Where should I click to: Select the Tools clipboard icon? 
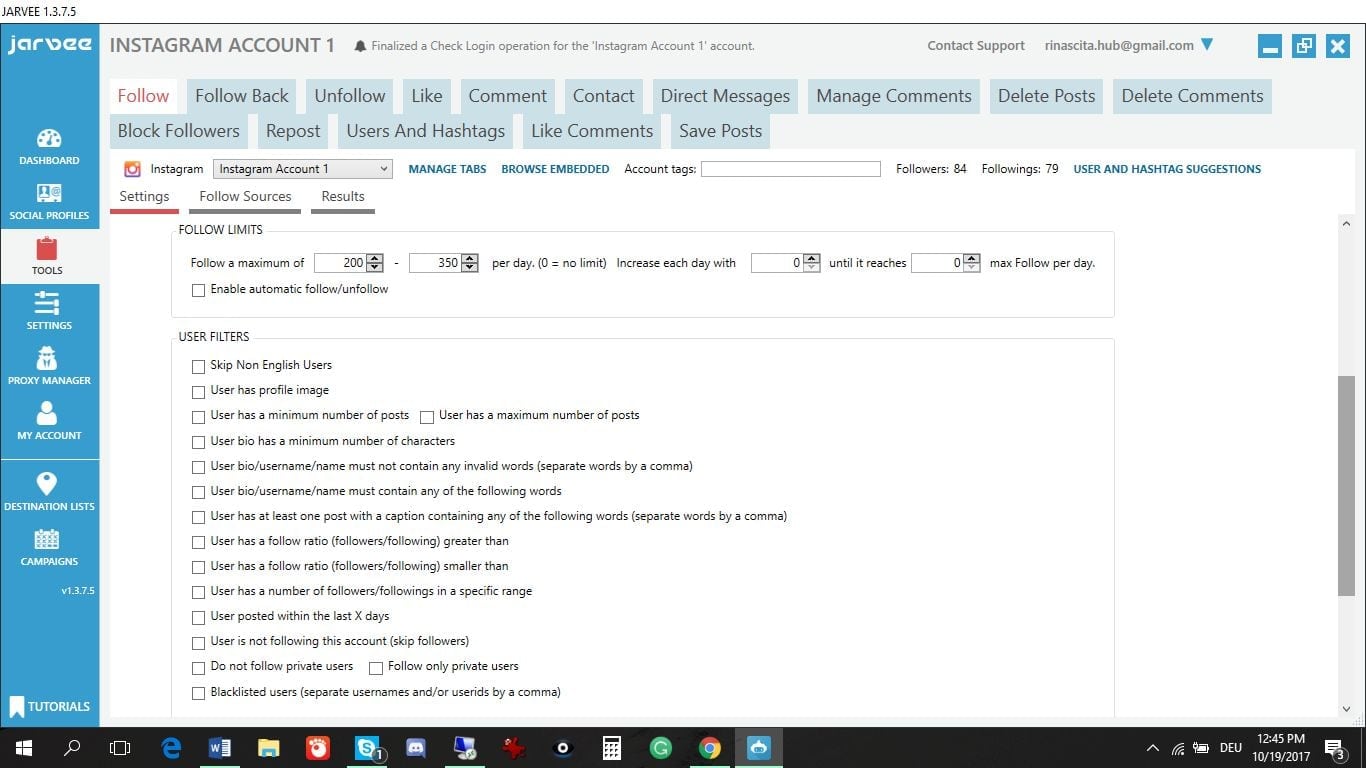point(46,249)
